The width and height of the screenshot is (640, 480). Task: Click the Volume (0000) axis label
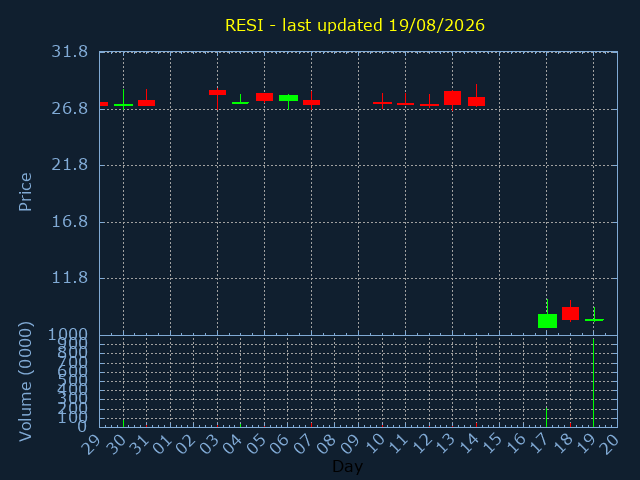[x=25, y=382]
